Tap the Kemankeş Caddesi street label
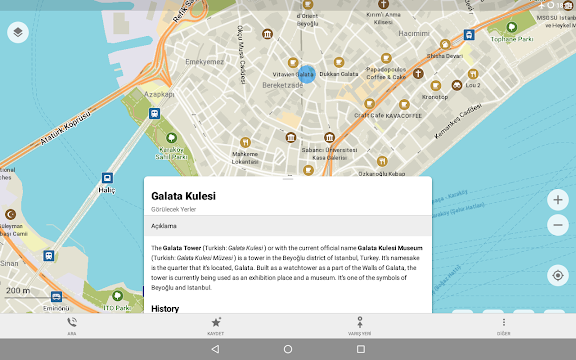 coord(457,121)
